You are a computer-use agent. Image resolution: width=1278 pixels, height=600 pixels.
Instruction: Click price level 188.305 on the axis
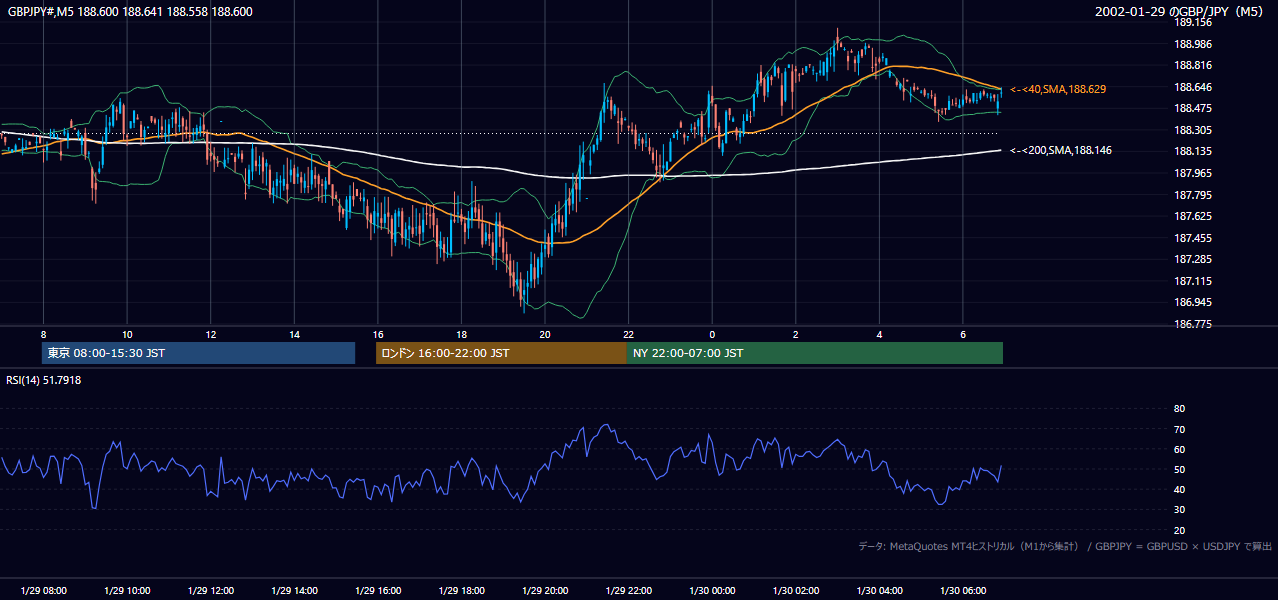[x=1193, y=130]
